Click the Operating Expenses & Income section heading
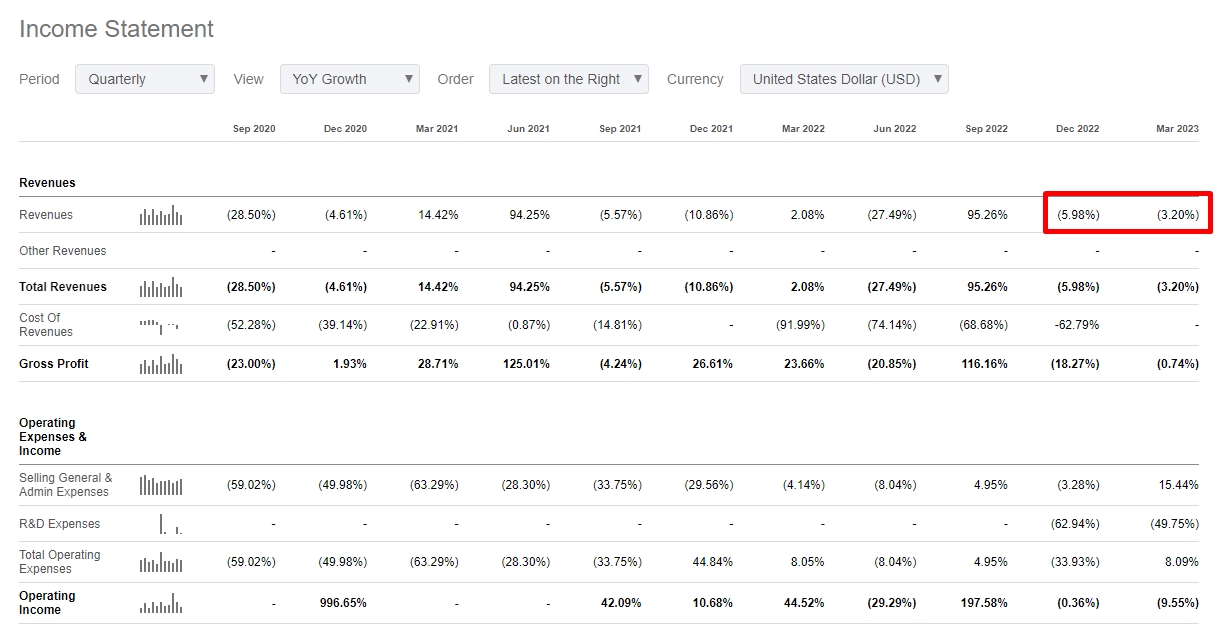This screenshot has height=630, width=1219. (x=52, y=437)
